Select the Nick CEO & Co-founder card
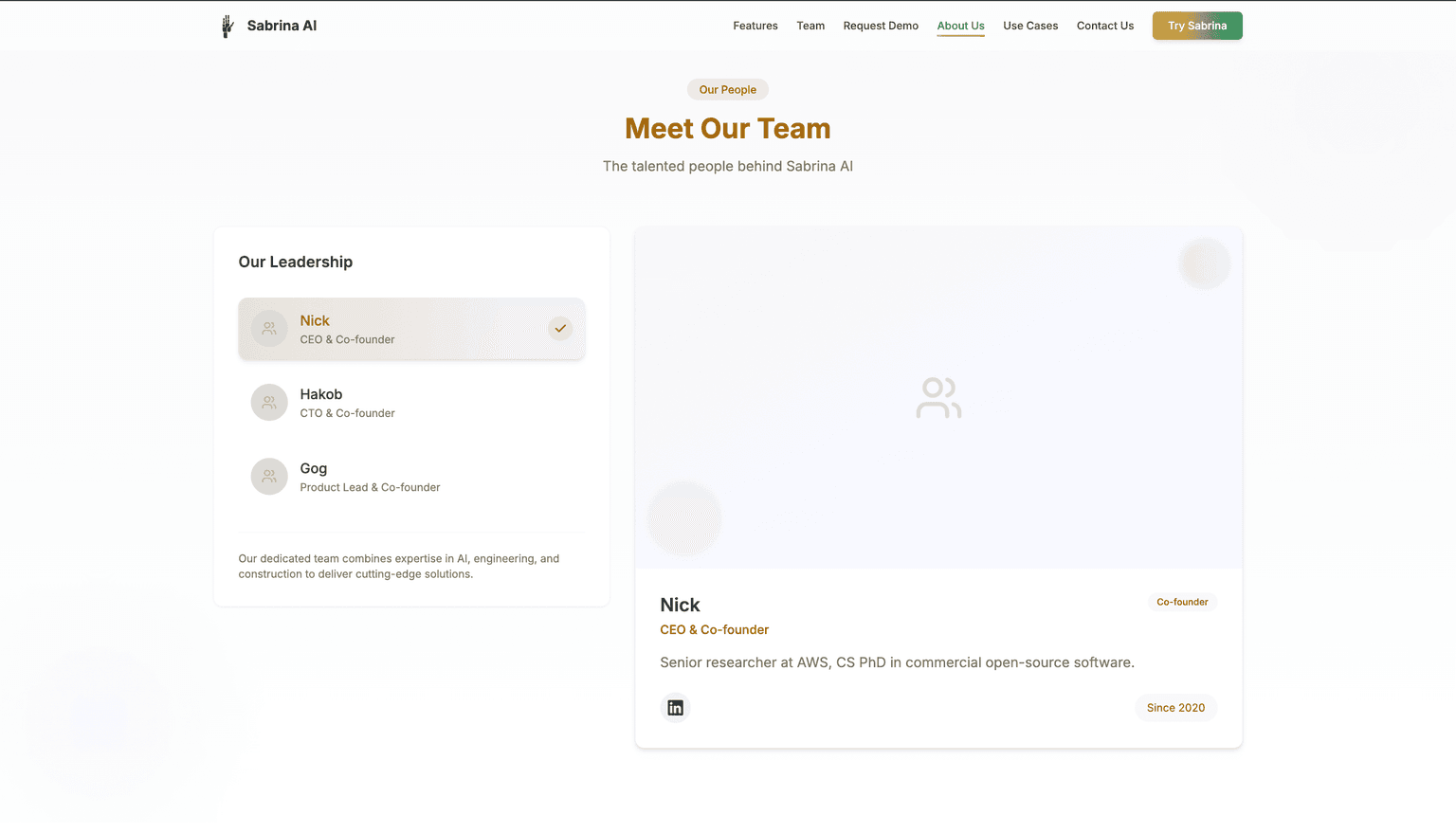Image resolution: width=1456 pixels, height=833 pixels. (411, 329)
